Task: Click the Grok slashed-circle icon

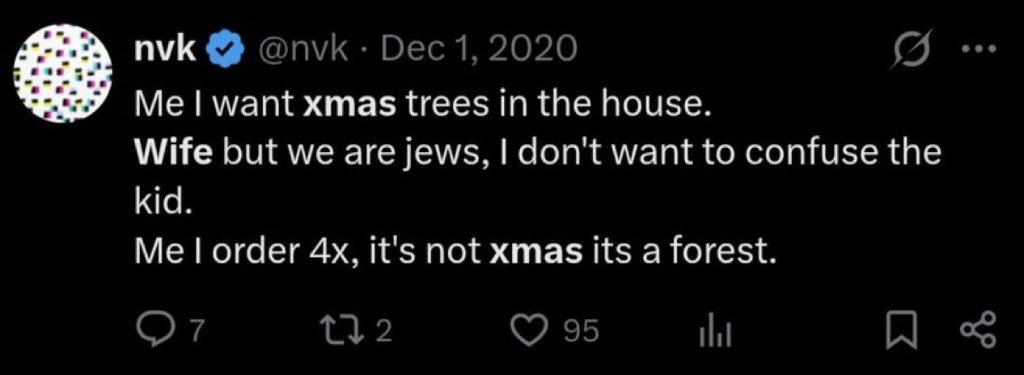Action: coord(913,48)
